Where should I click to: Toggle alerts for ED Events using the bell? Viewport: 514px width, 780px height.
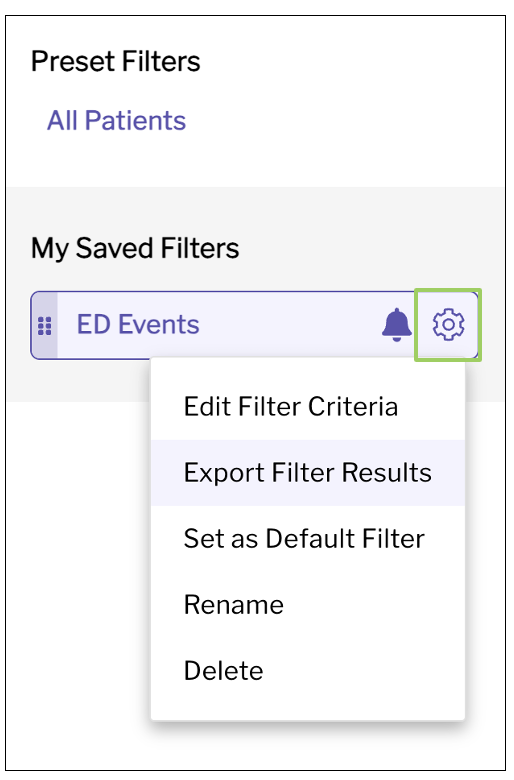pos(397,325)
